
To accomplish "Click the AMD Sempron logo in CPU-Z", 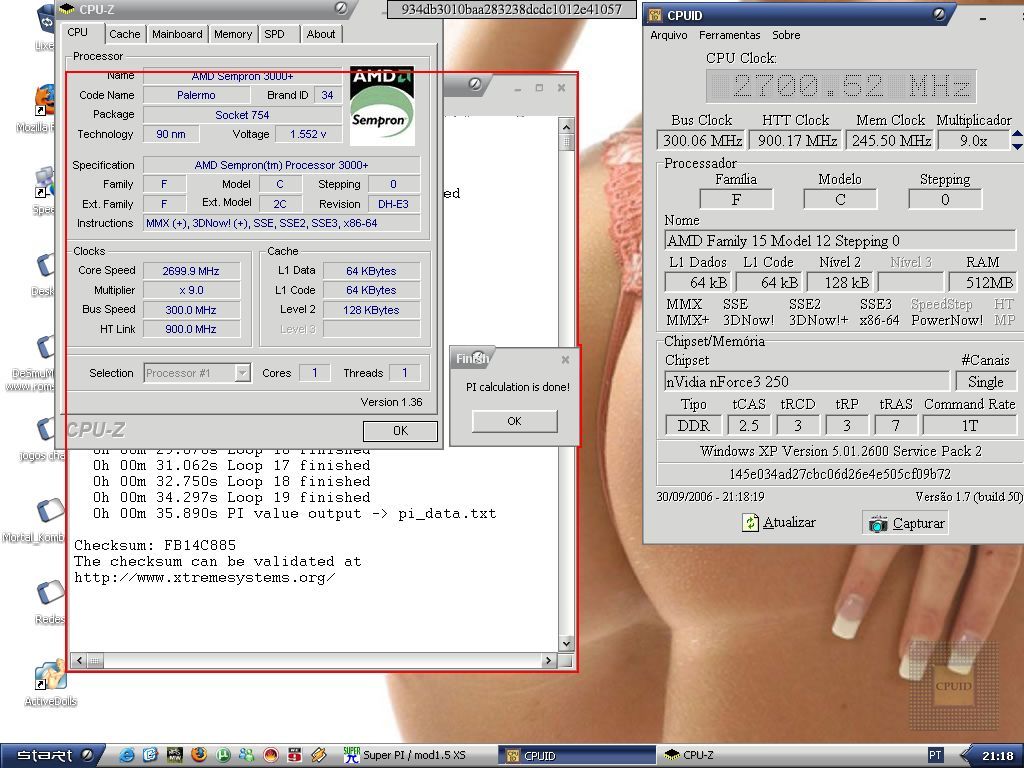I will (x=382, y=105).
